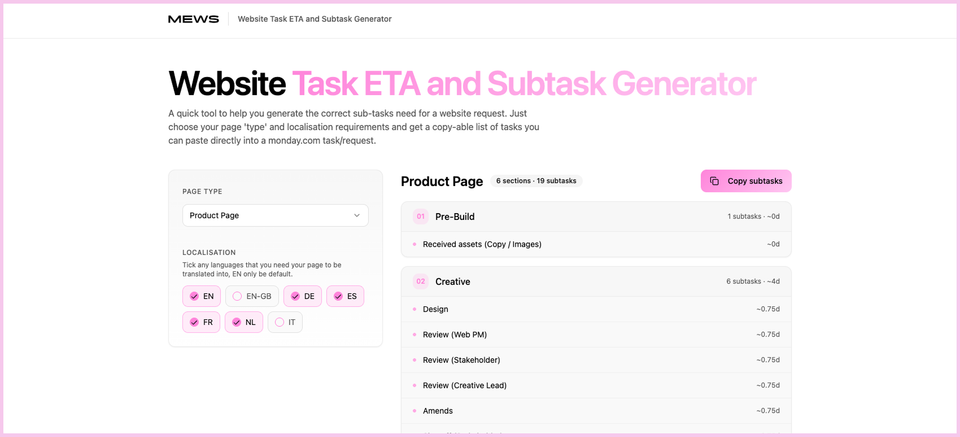This screenshot has height=437, width=960.
Task: Click the LOCALISATION label
Action: click(x=209, y=252)
